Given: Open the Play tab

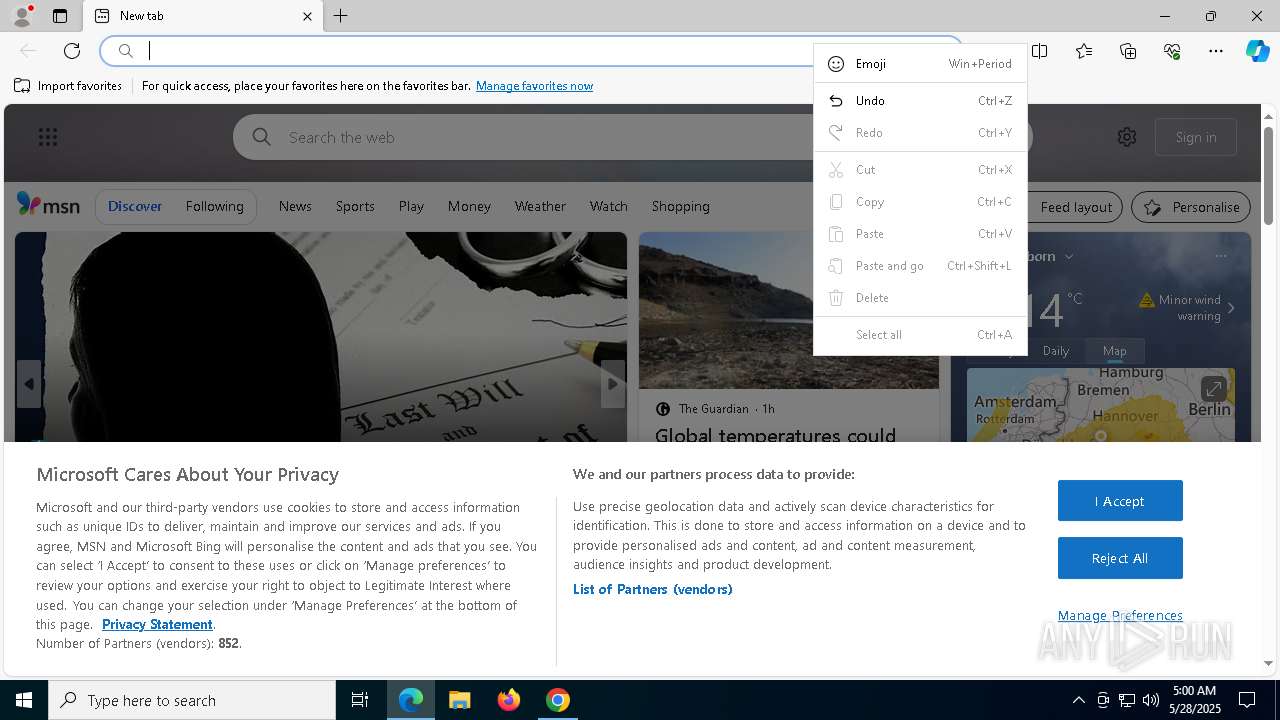Looking at the screenshot, I should point(411,206).
